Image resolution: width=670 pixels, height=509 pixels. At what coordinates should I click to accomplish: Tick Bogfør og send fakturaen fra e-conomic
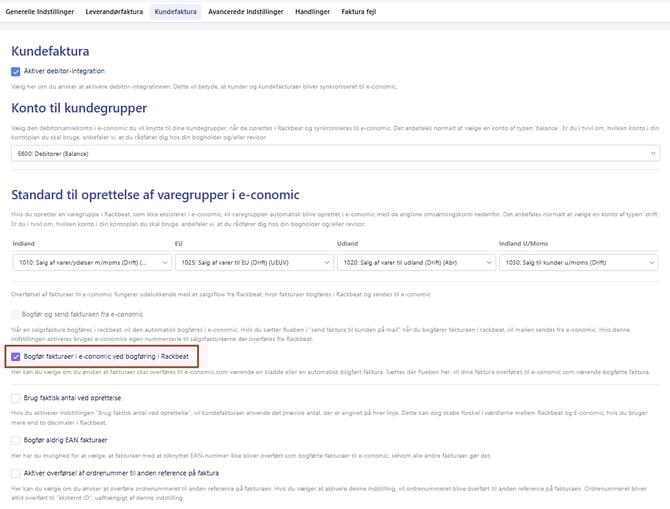coord(16,314)
